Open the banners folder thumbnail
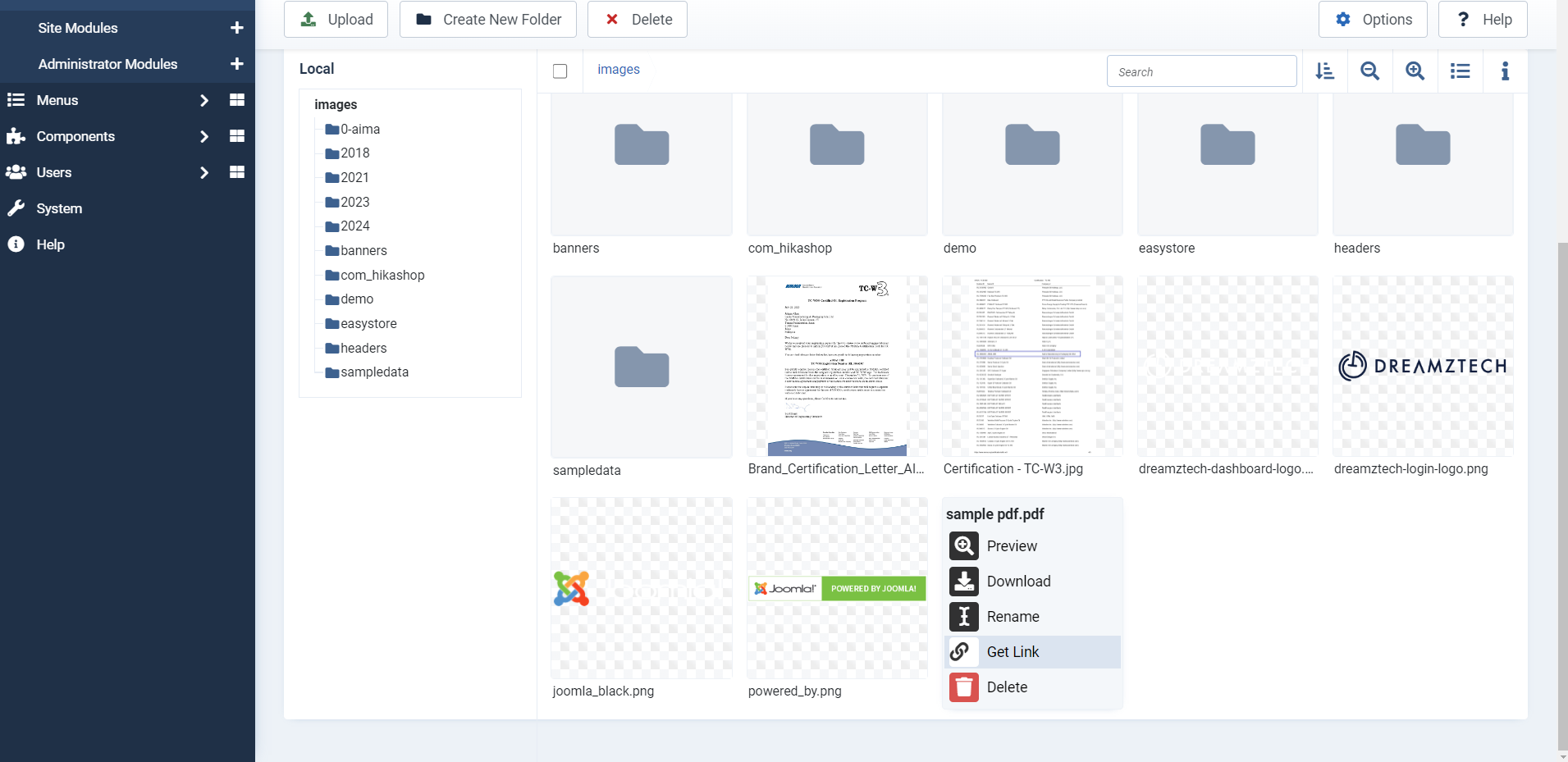The height and width of the screenshot is (762, 1568). click(x=642, y=164)
